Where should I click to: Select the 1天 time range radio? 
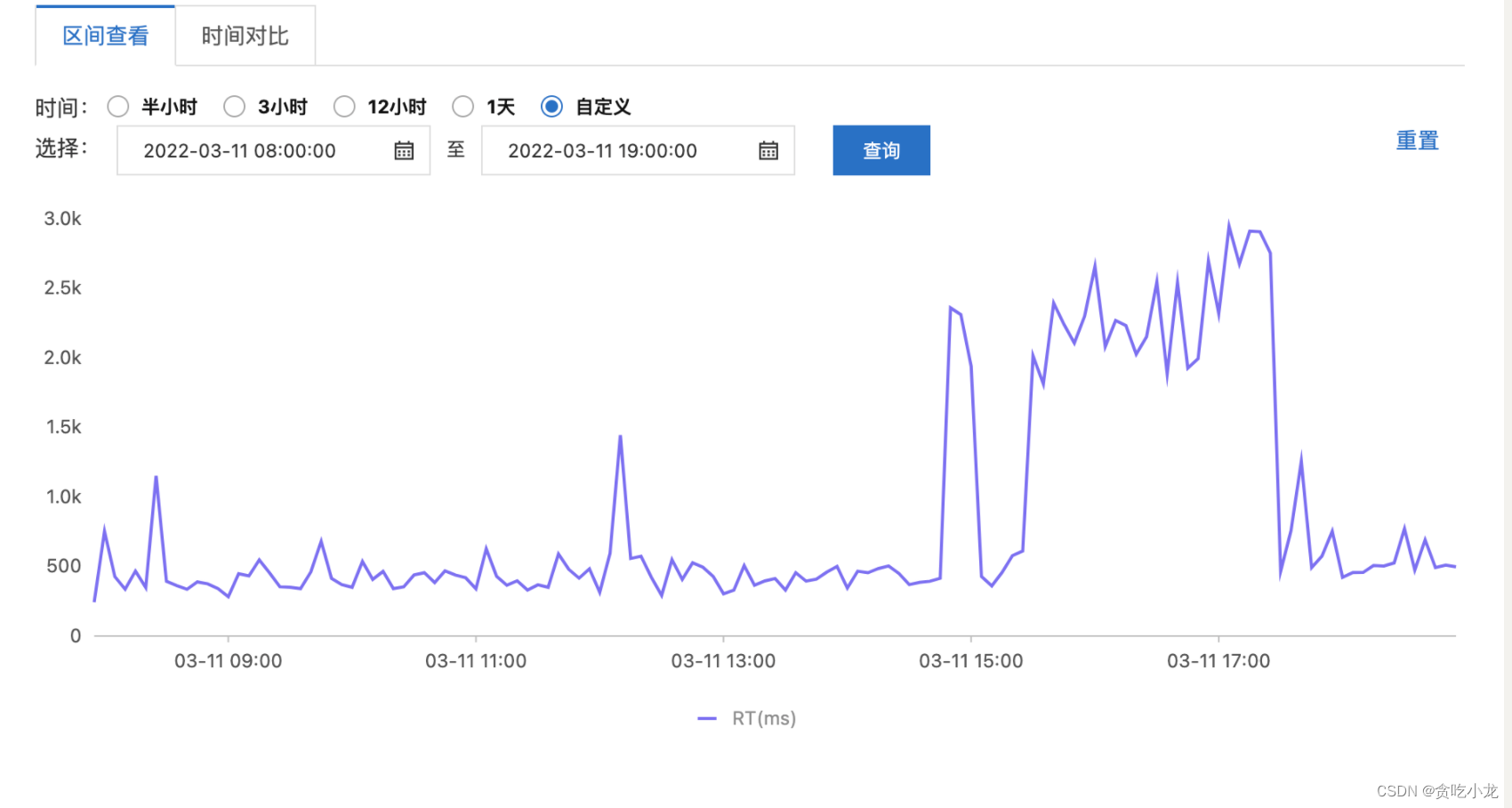[462, 107]
